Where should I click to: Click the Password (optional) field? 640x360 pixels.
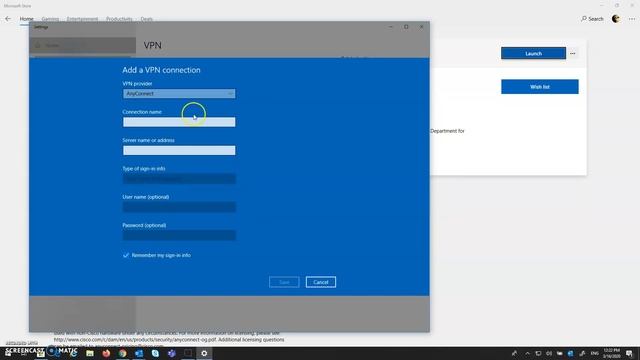tap(179, 235)
